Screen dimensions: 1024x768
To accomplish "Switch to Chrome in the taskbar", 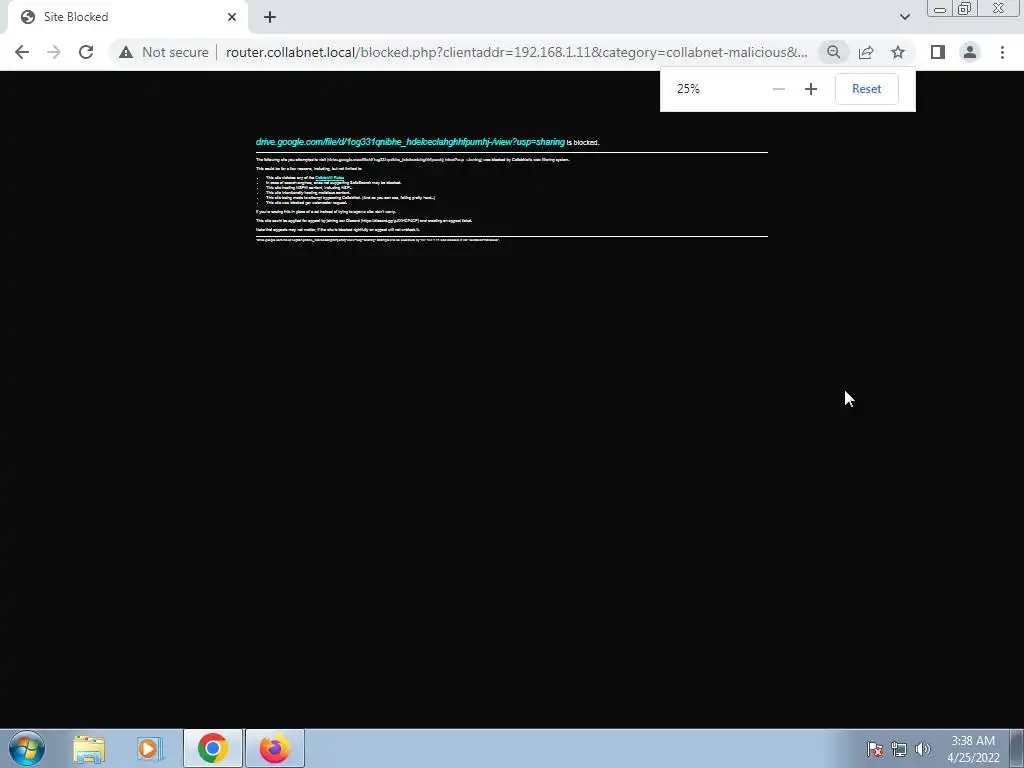I will [x=212, y=748].
